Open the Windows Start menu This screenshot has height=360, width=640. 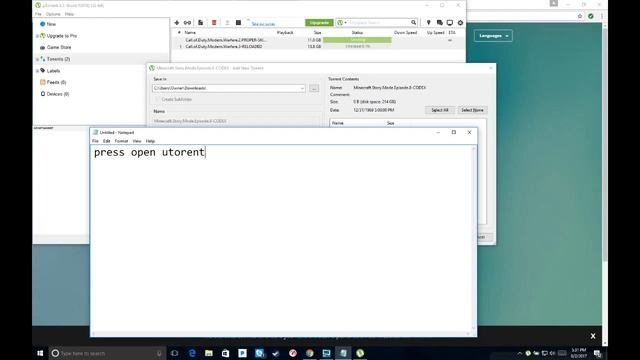[40, 353]
